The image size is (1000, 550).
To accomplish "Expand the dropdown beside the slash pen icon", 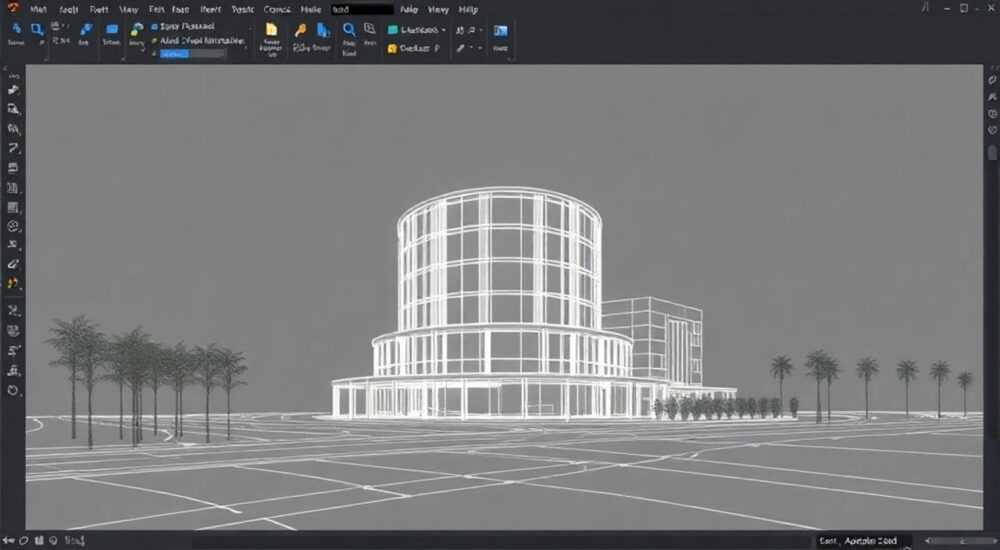I will (x=472, y=48).
